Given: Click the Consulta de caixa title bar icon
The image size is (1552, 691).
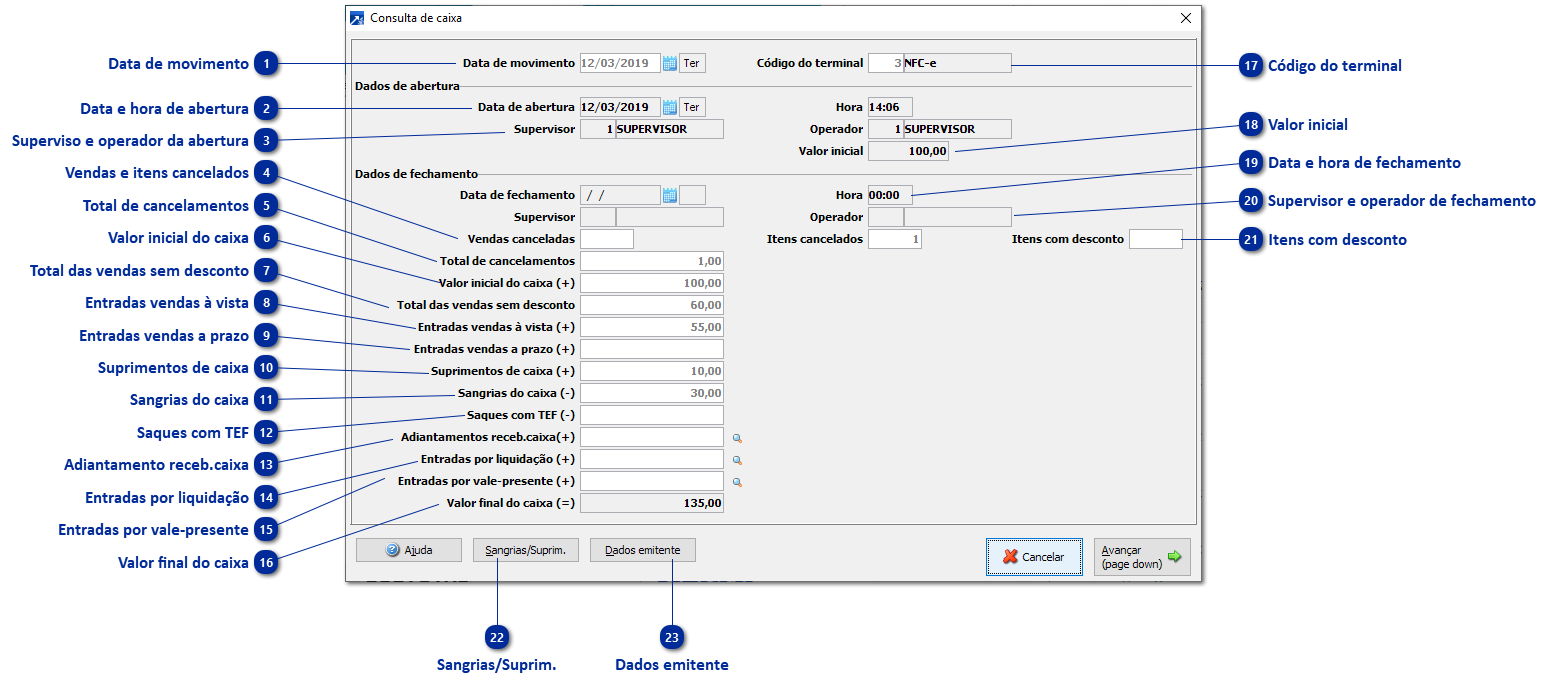Looking at the screenshot, I should click(x=357, y=18).
